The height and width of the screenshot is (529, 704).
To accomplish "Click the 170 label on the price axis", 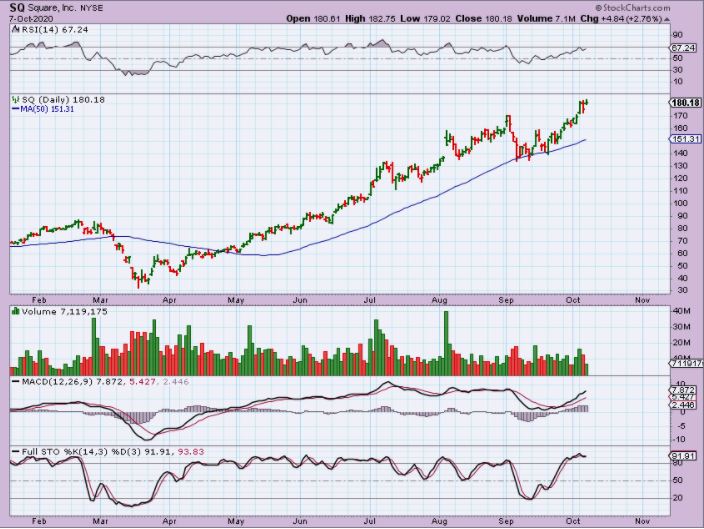I will [680, 116].
